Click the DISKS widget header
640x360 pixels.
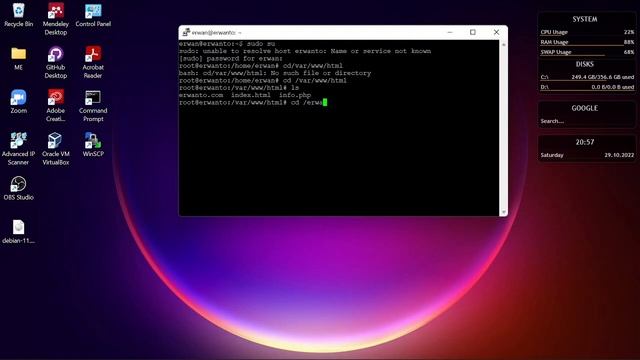click(x=584, y=64)
